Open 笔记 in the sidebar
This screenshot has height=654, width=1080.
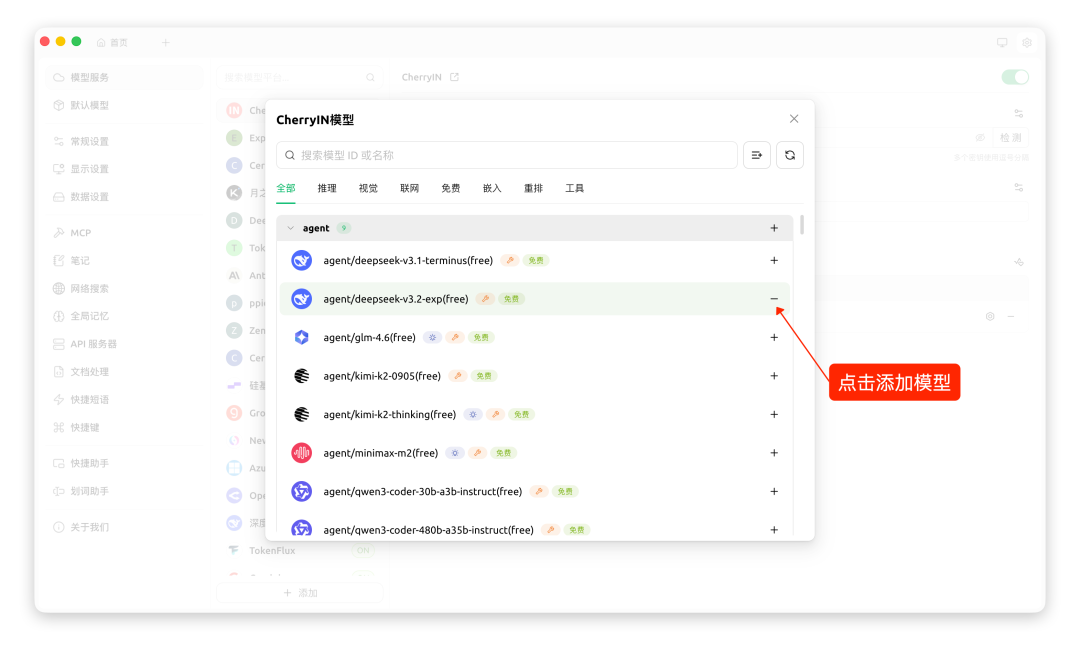point(124,260)
